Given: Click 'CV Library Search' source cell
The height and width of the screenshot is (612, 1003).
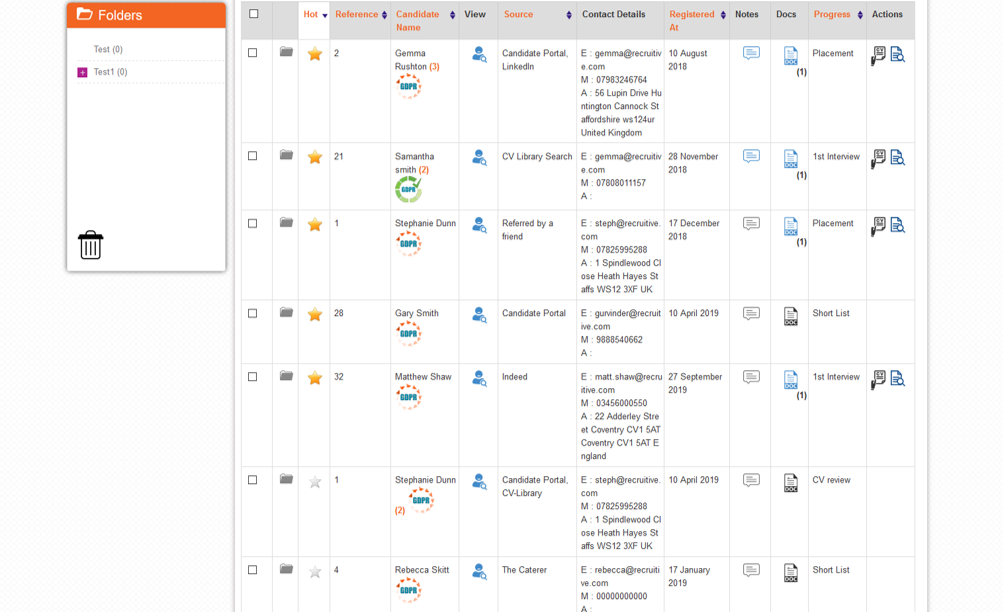Looking at the screenshot, I should click(537, 156).
